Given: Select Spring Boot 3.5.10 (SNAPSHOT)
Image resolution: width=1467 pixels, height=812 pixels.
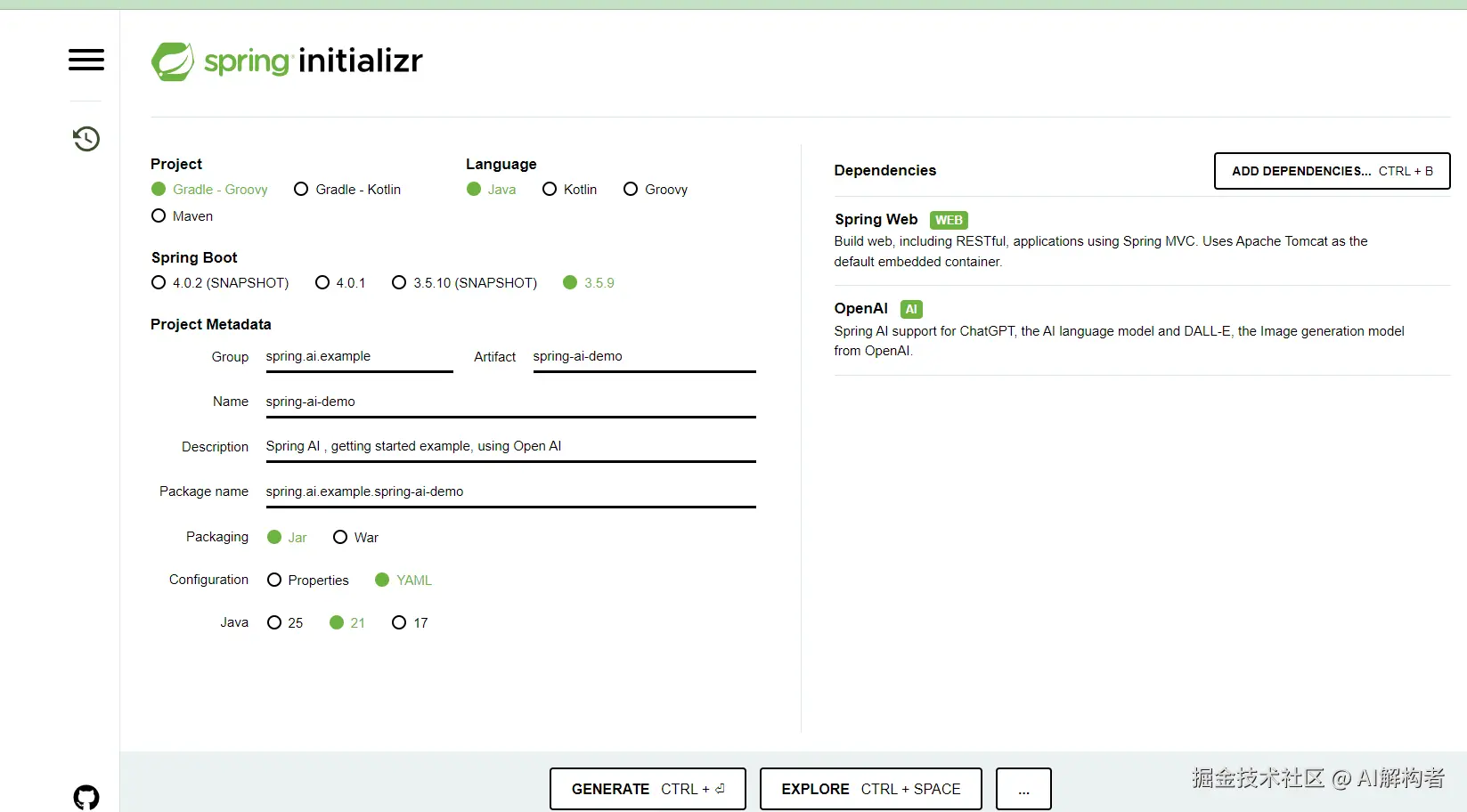Looking at the screenshot, I should click(464, 283).
